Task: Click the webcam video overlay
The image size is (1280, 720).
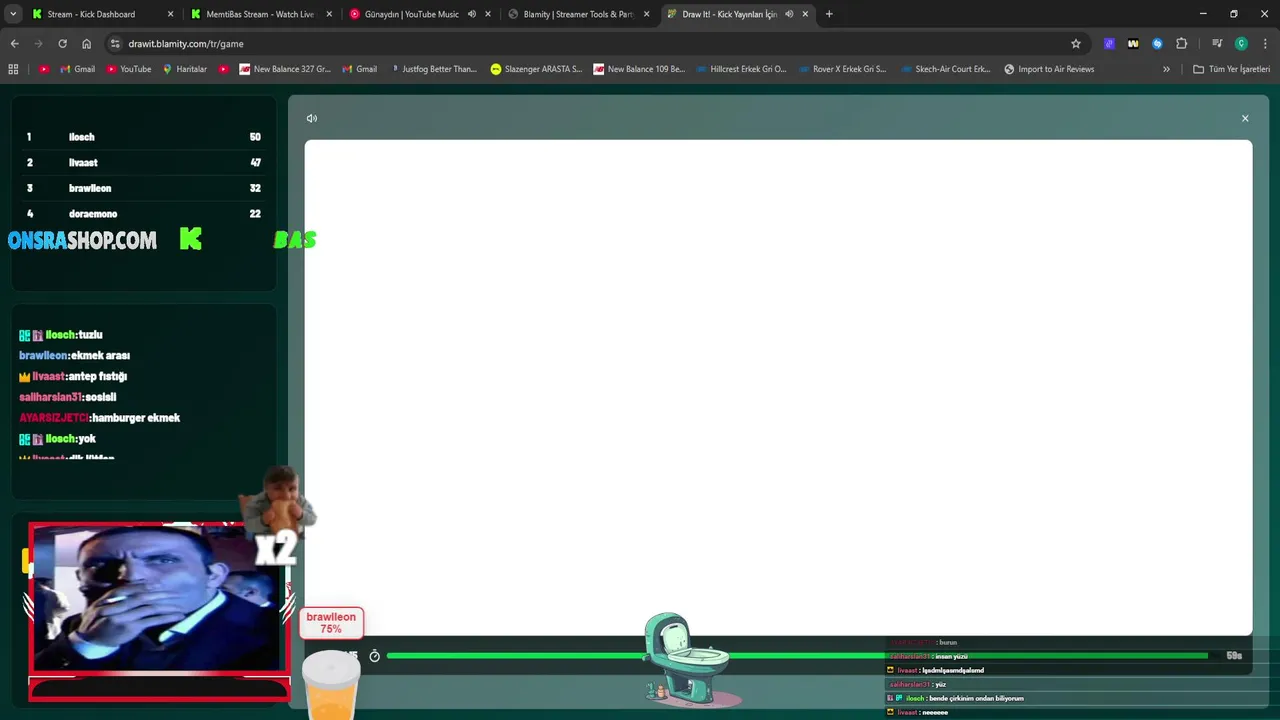Action: pyautogui.click(x=158, y=598)
